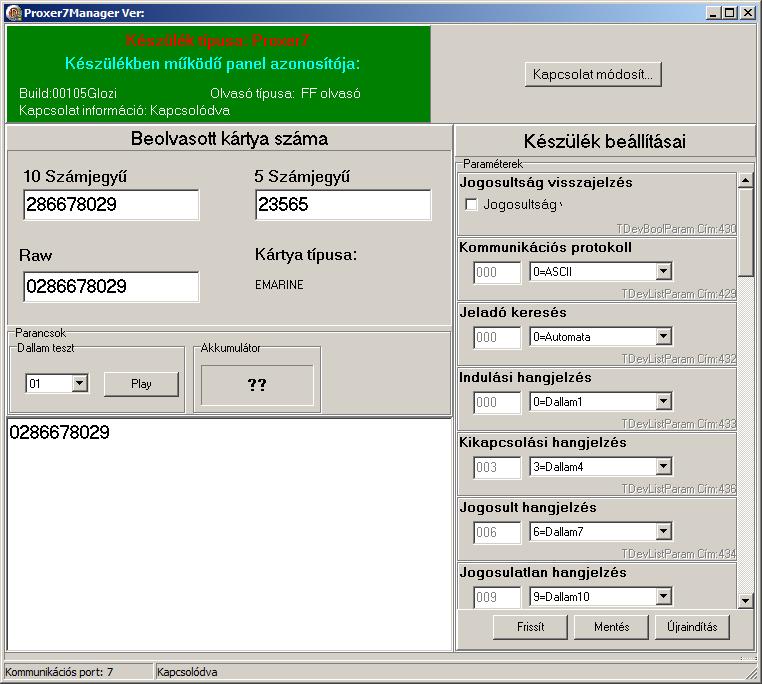Click the 5 Számjegyű field showing 23565
The width and height of the screenshot is (762, 684).
(x=343, y=205)
